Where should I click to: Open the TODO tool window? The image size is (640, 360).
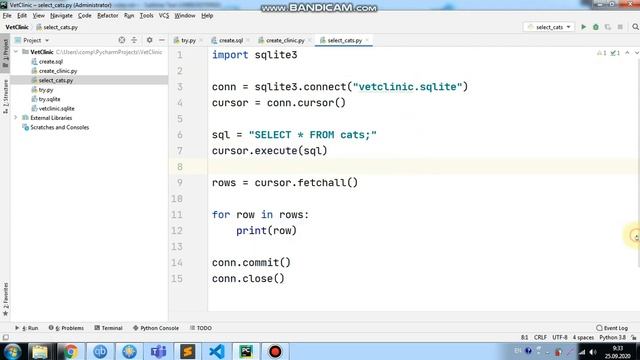[201, 328]
